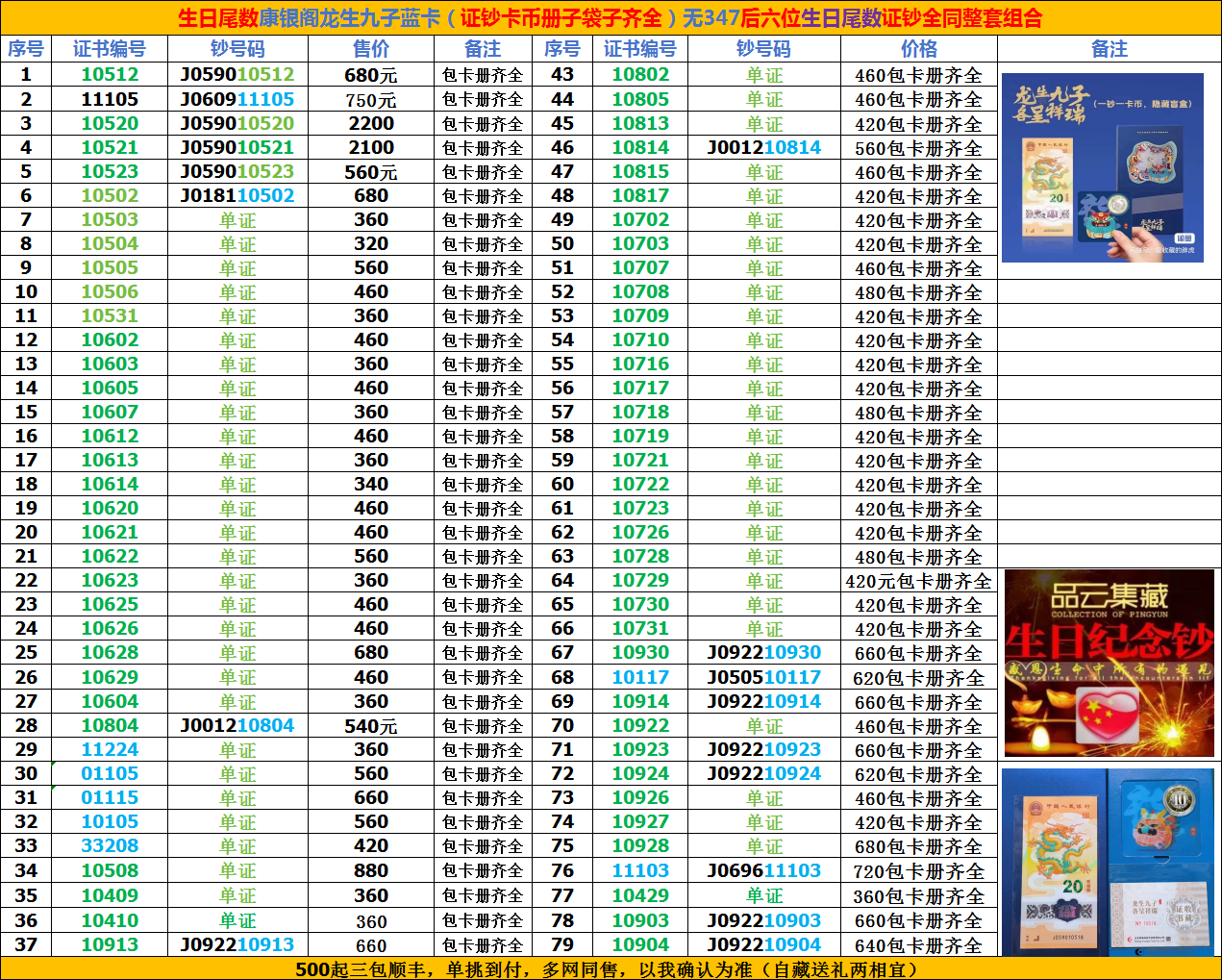Screen dimensions: 1222x980
Task: Click the price cell showing 2100
Action: (371, 147)
